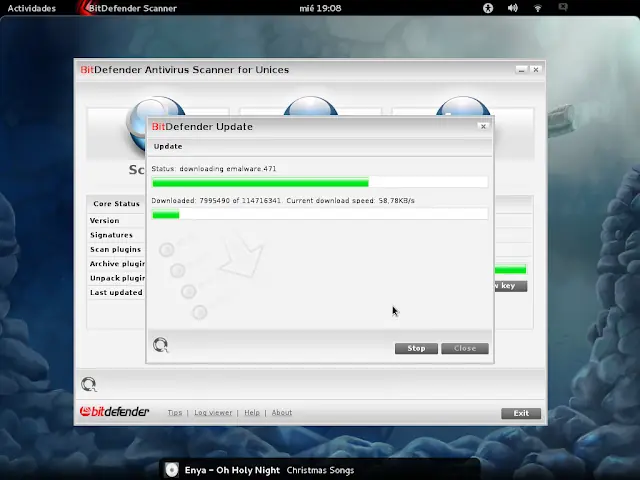Click the spinning activity icon in Update dialog

pyautogui.click(x=160, y=345)
